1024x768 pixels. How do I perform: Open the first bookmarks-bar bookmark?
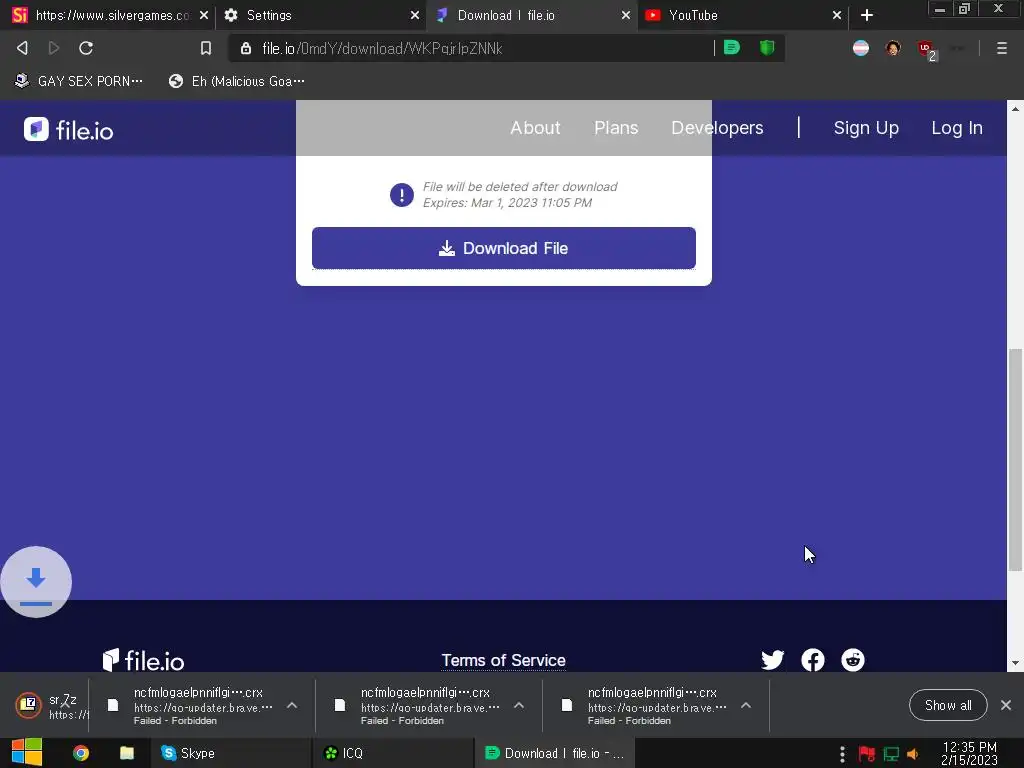pyautogui.click(x=78, y=81)
